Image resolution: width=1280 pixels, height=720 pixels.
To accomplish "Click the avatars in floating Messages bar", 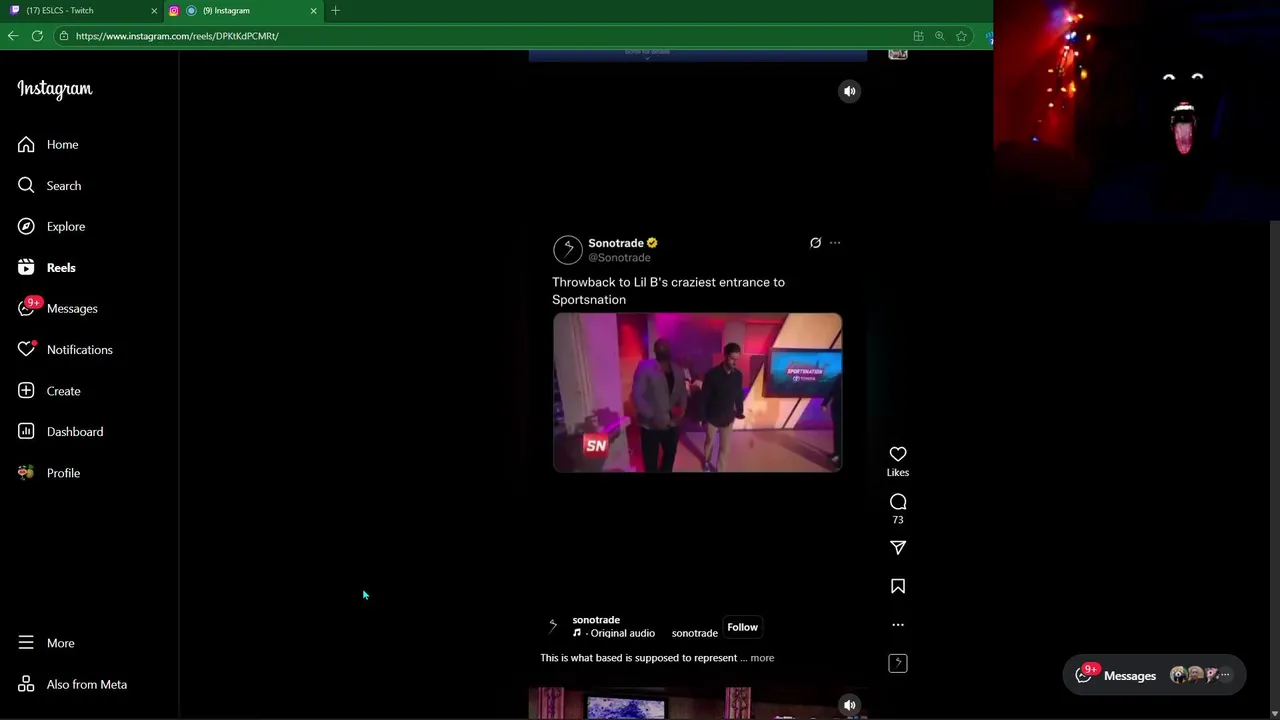I will point(1203,675).
